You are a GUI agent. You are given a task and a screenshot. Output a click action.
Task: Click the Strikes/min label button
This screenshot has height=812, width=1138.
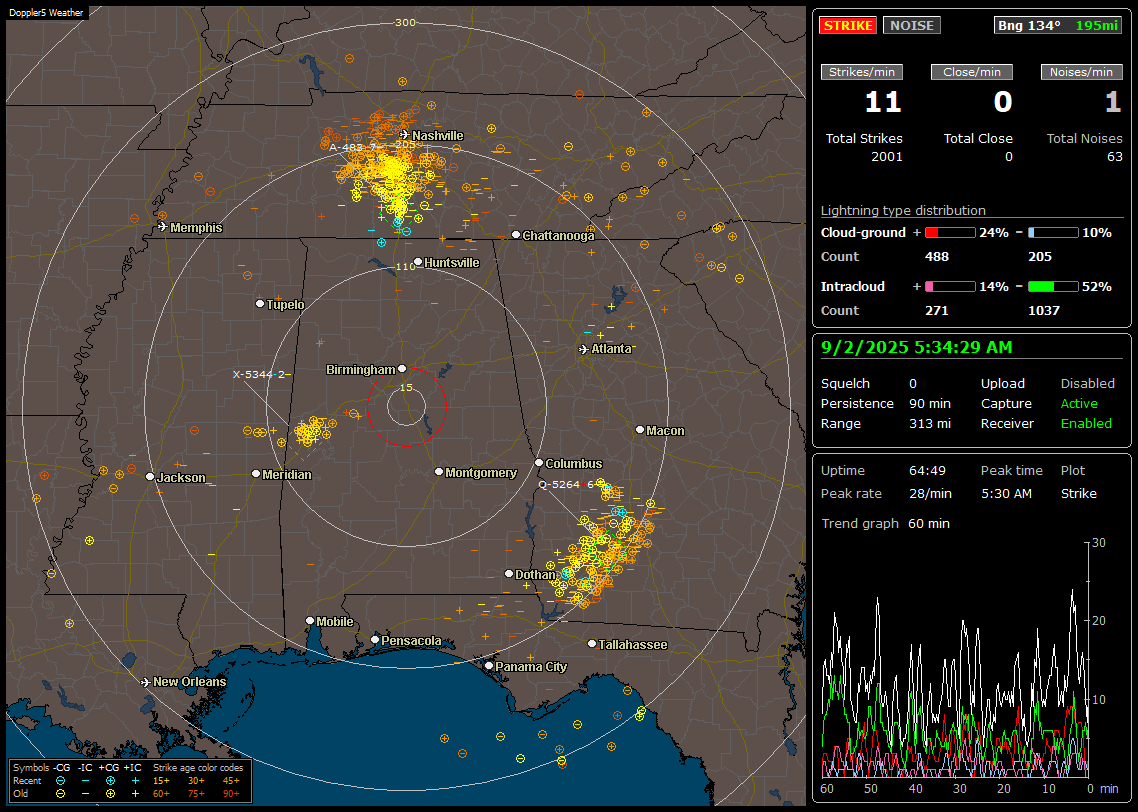(861, 72)
